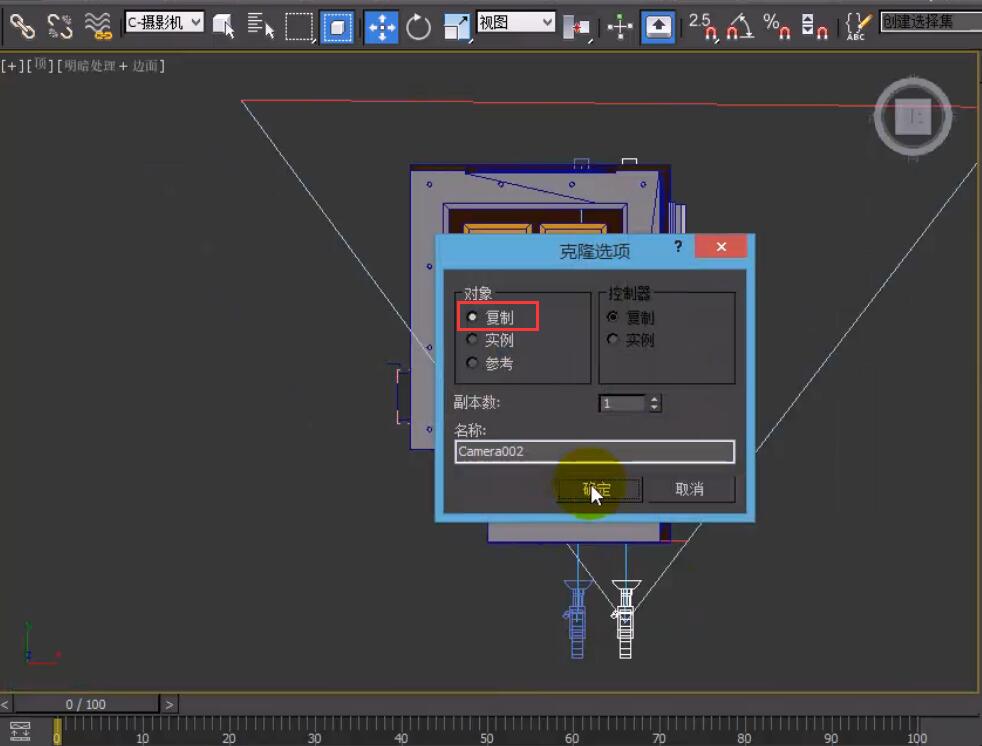This screenshot has height=746, width=982.
Task: Choose Rectangular Selection Region tool
Action: 299,27
